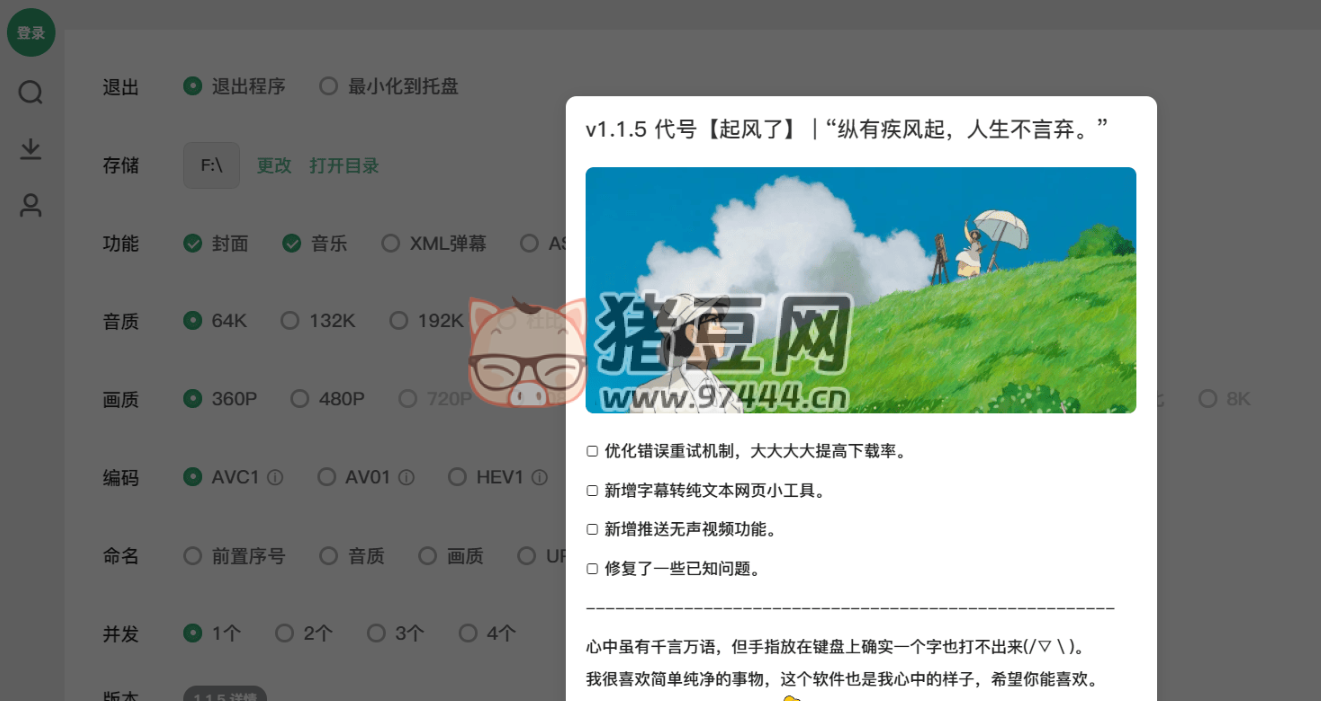Click the info icon beside AV01

coord(406,478)
